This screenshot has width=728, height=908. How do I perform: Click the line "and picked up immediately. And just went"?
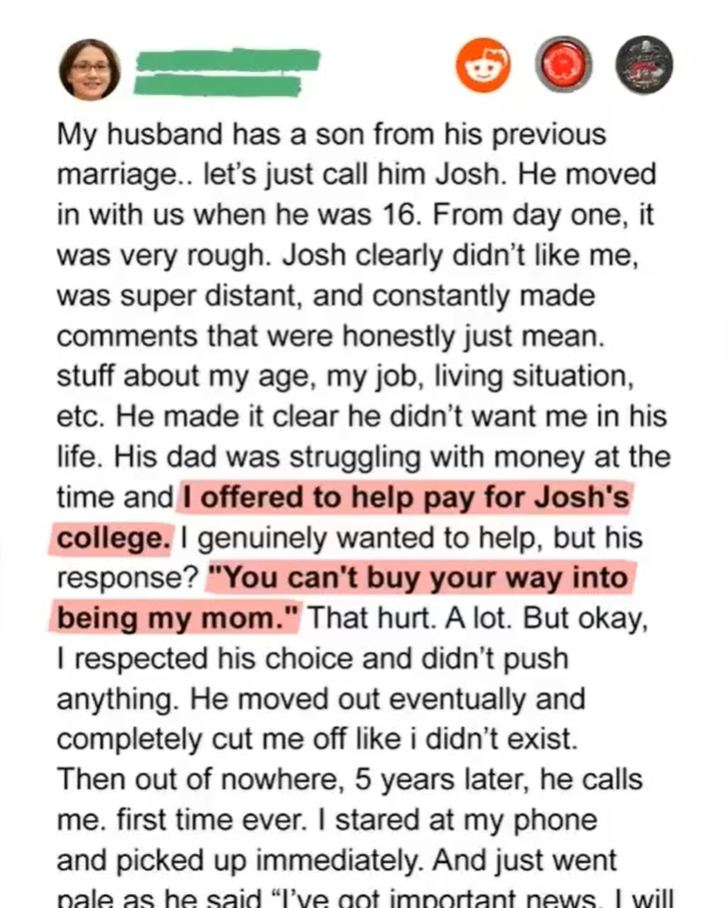[x=336, y=861]
